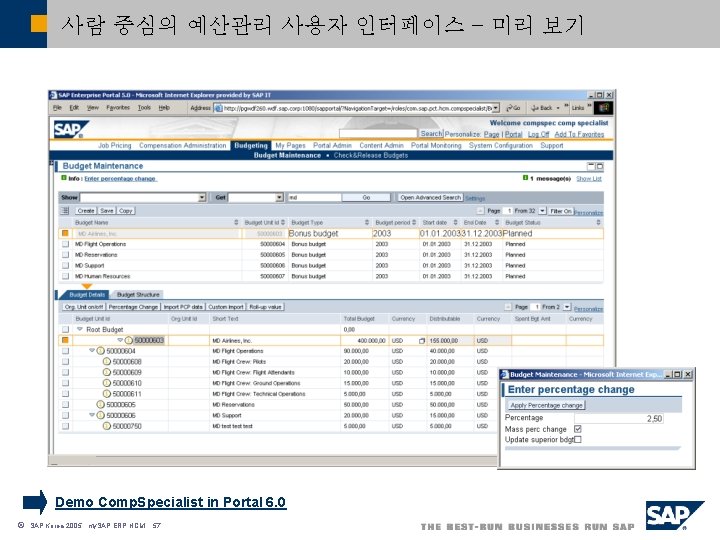Viewport: 720px width, 540px height.
Task: Click the blue arrow beside Demo CompSpecialist link
Action: coord(35,502)
